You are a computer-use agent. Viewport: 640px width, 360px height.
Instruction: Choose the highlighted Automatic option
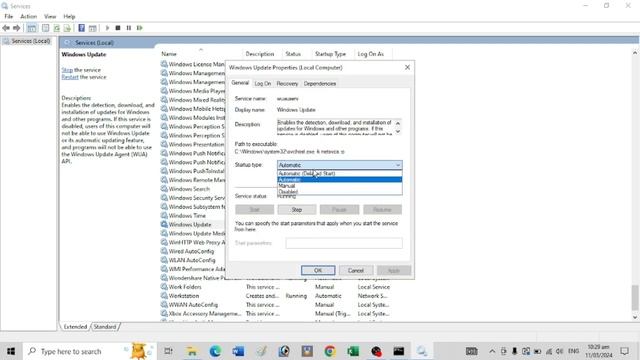point(340,180)
